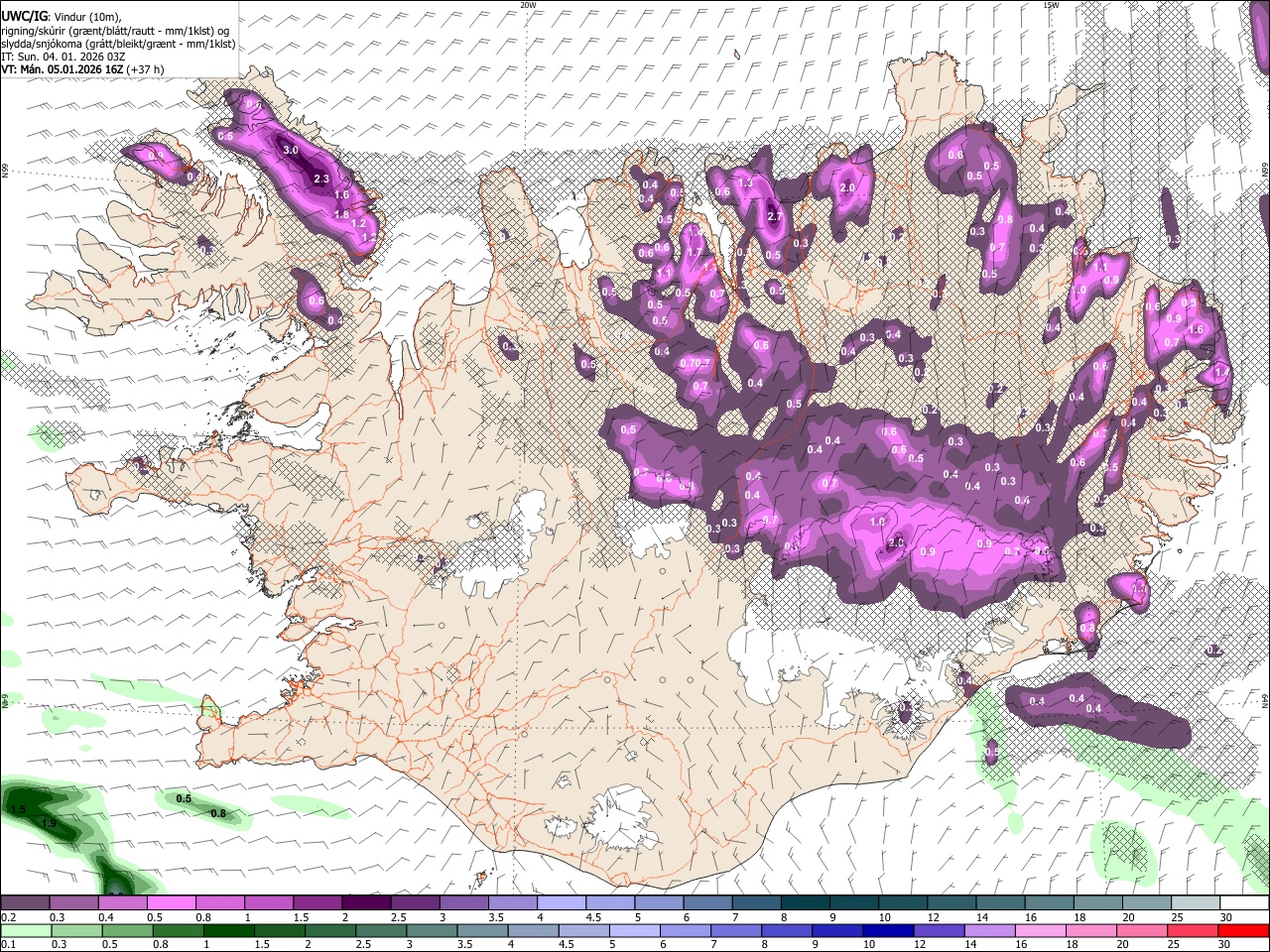The height and width of the screenshot is (952, 1270).
Task: Click upper snowfall swatch labeled 1.5
Action: [x=317, y=903]
